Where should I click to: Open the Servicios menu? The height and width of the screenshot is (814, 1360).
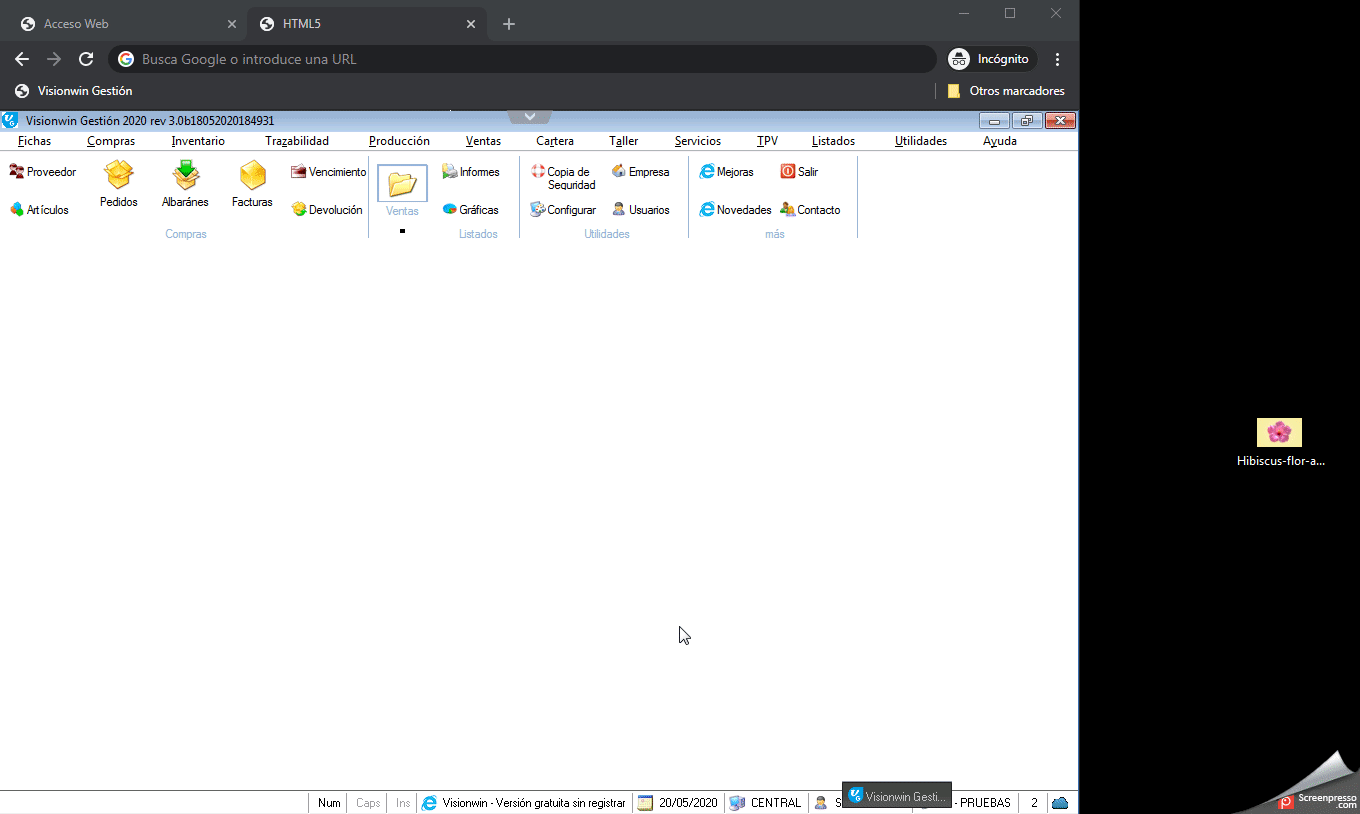click(x=698, y=141)
